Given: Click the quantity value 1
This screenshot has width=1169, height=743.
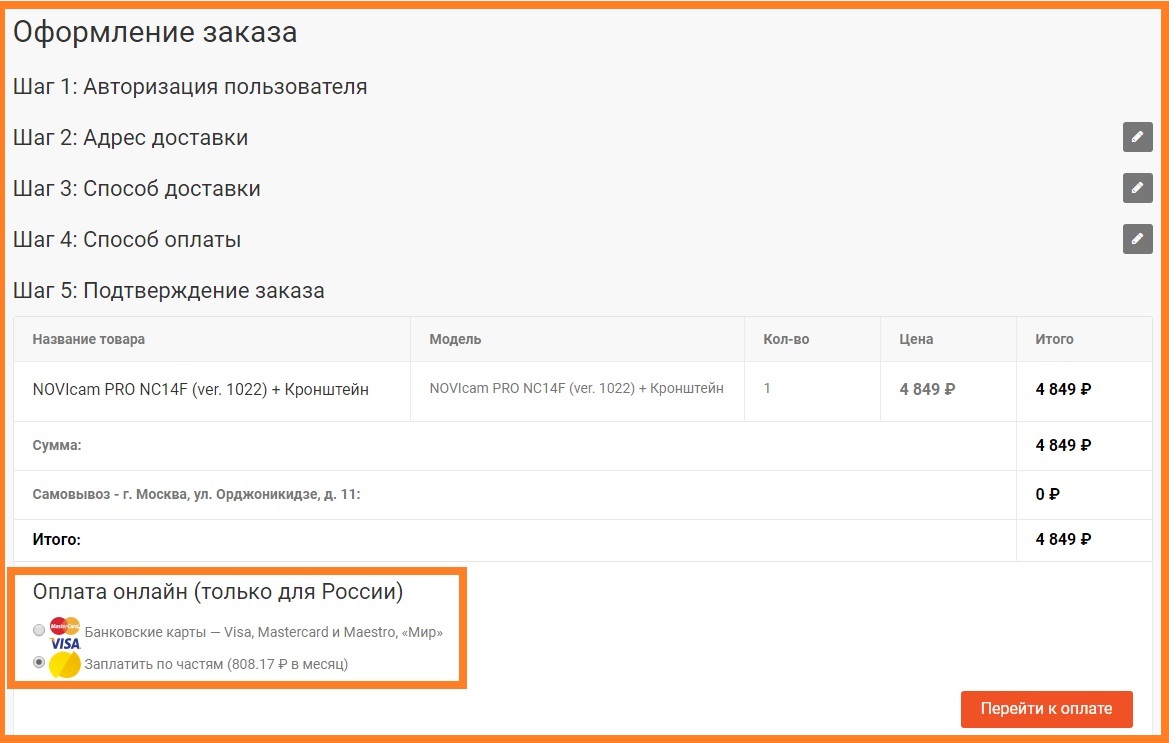Looking at the screenshot, I should click(x=766, y=388).
